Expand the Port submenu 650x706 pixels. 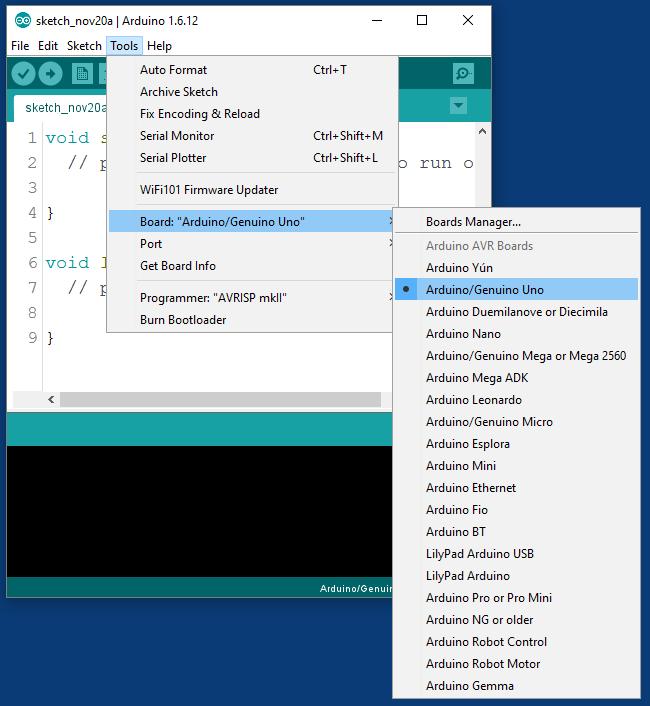coord(251,244)
